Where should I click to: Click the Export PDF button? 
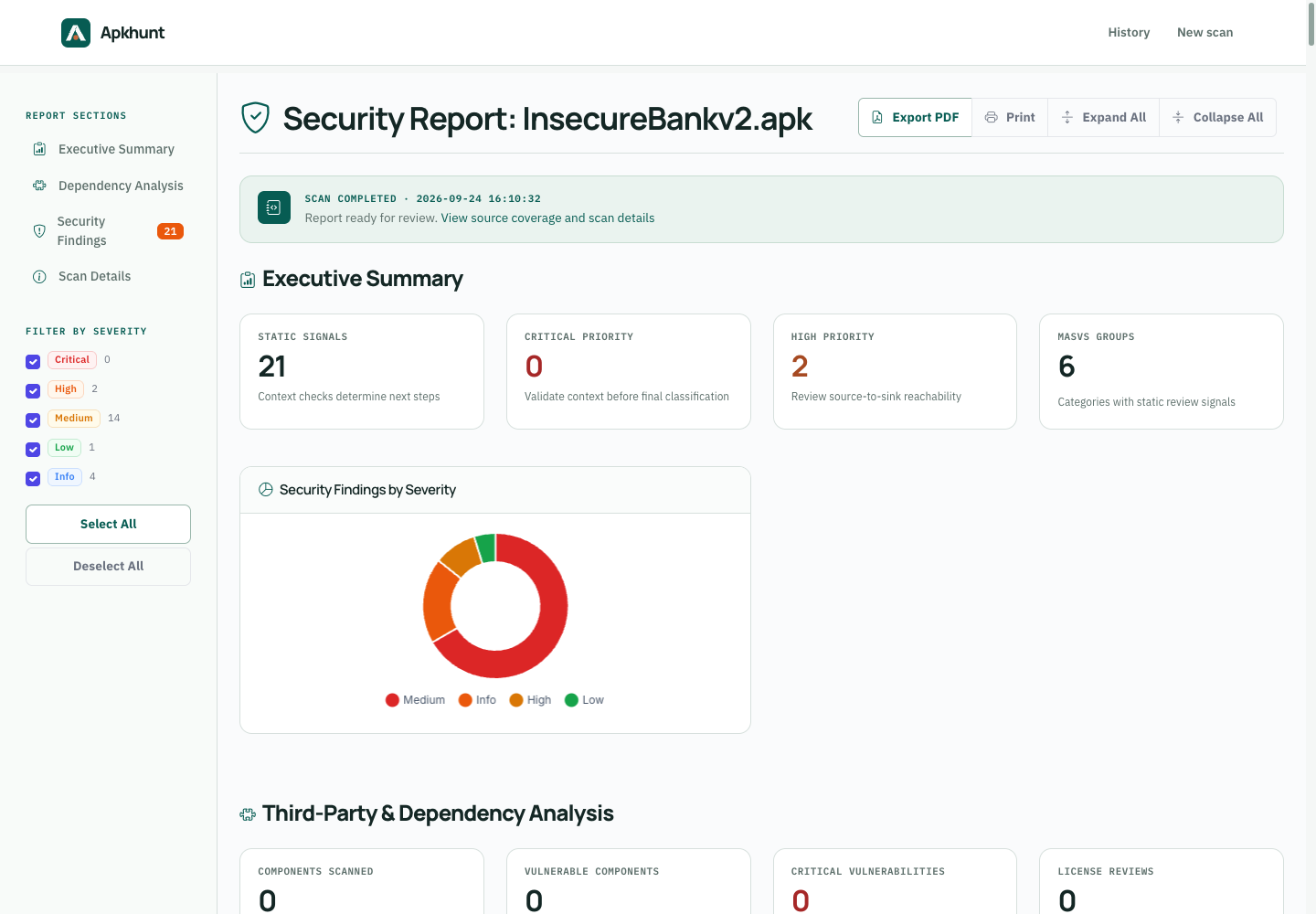pyautogui.click(x=915, y=117)
